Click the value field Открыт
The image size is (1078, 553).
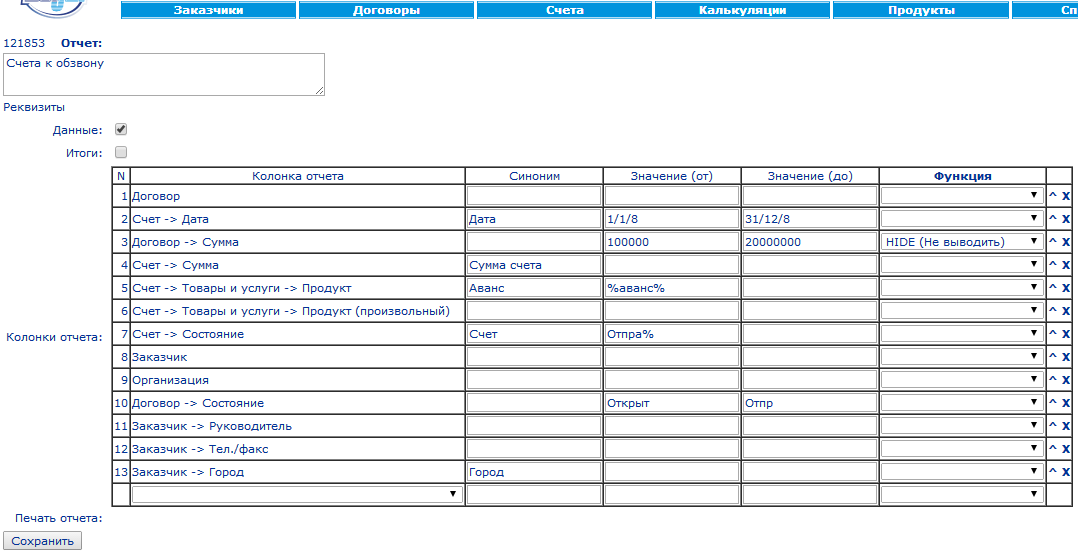(x=672, y=403)
